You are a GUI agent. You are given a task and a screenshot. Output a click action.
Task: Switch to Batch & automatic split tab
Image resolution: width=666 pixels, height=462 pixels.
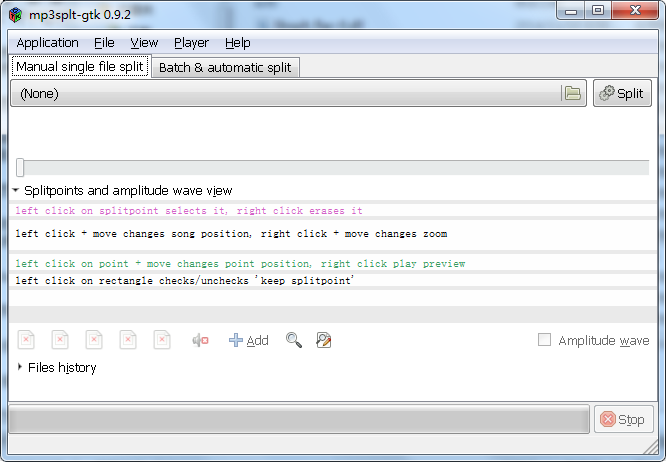tap(225, 68)
